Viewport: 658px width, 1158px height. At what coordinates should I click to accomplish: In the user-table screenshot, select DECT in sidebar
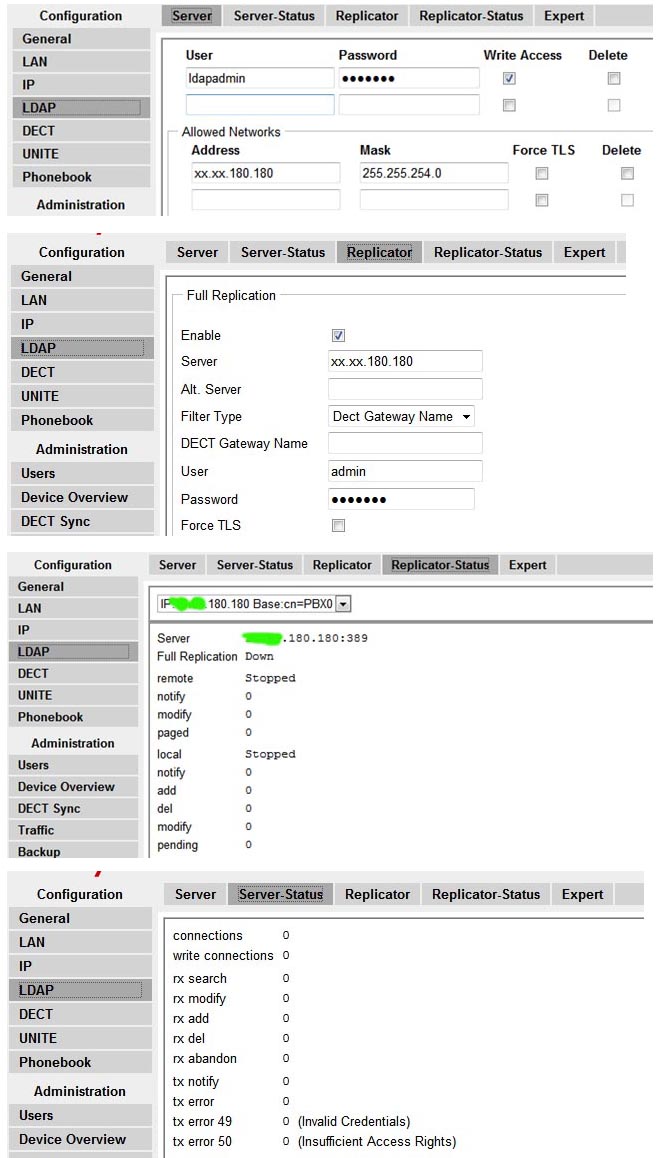tap(81, 131)
